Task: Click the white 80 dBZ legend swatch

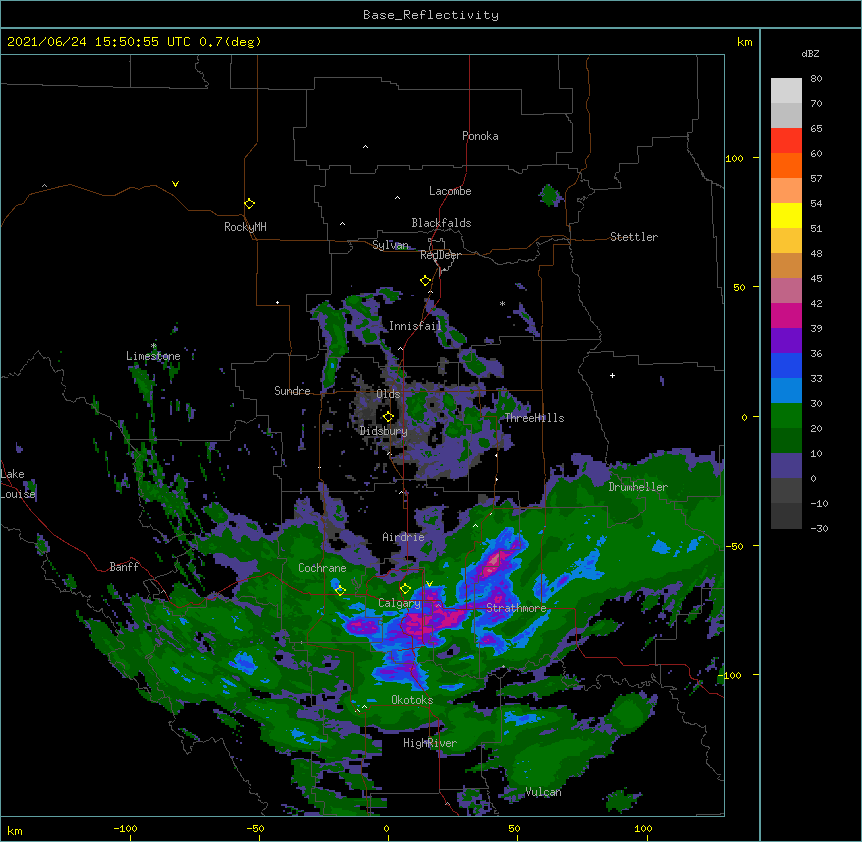Action: click(x=786, y=91)
